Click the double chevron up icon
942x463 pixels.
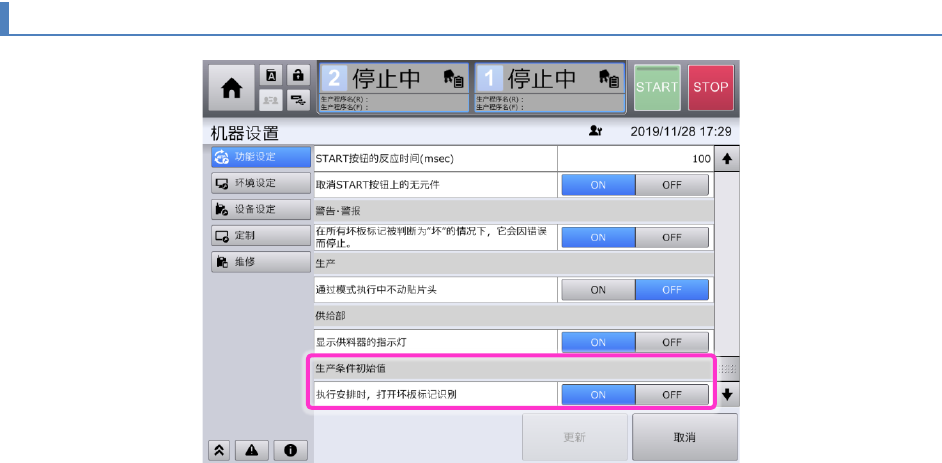220,450
